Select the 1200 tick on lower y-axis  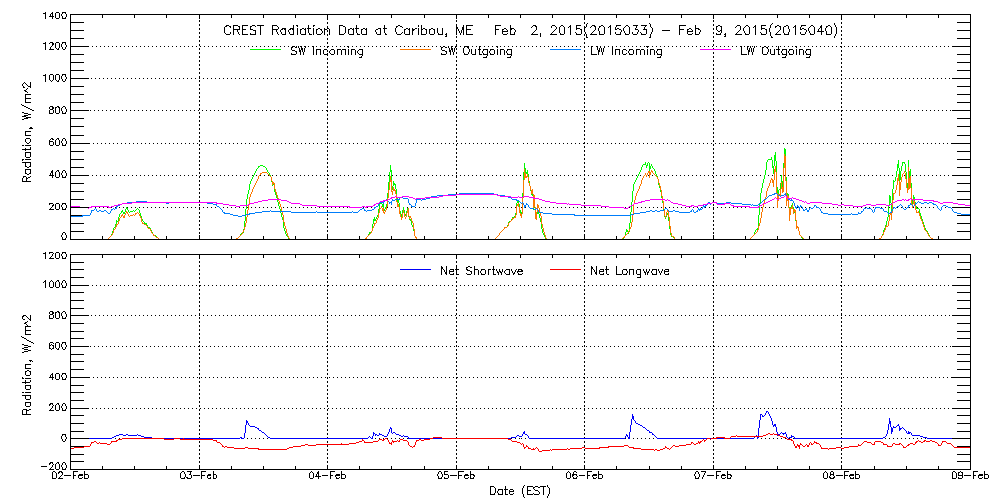pos(54,256)
